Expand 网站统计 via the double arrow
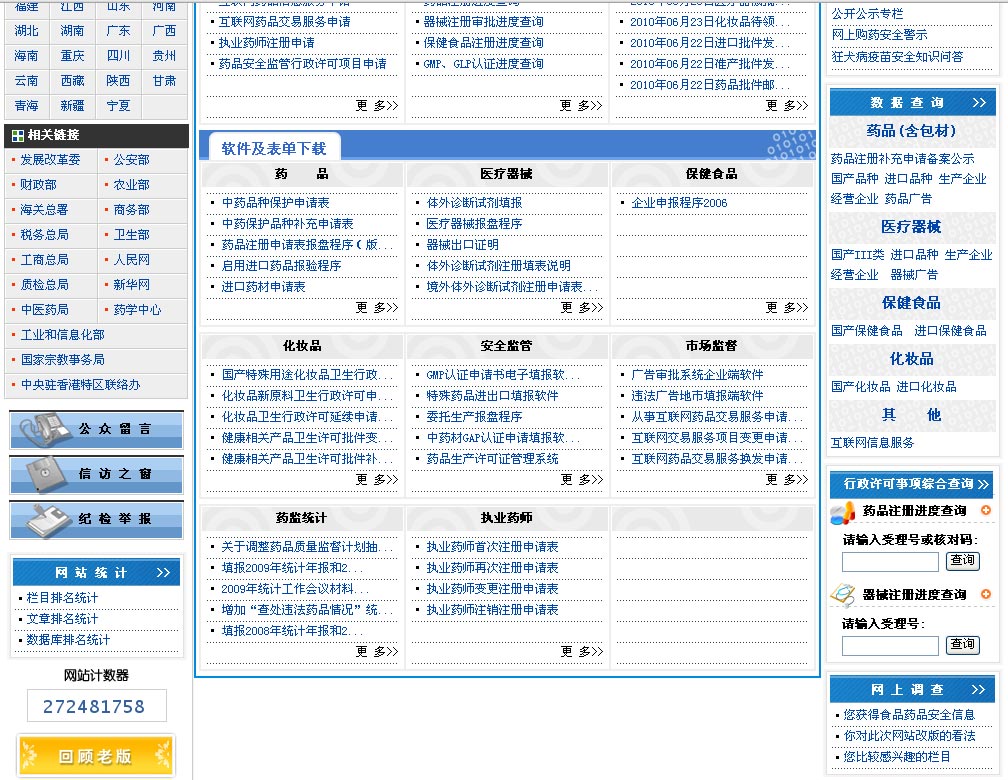The width and height of the screenshot is (1008, 780). [x=164, y=573]
